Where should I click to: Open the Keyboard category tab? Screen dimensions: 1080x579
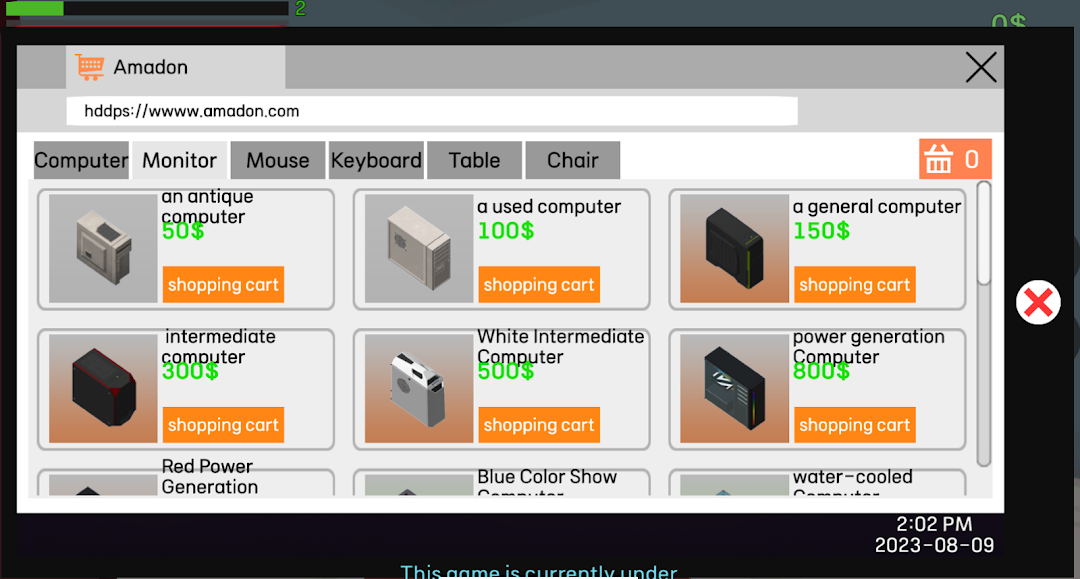point(376,160)
